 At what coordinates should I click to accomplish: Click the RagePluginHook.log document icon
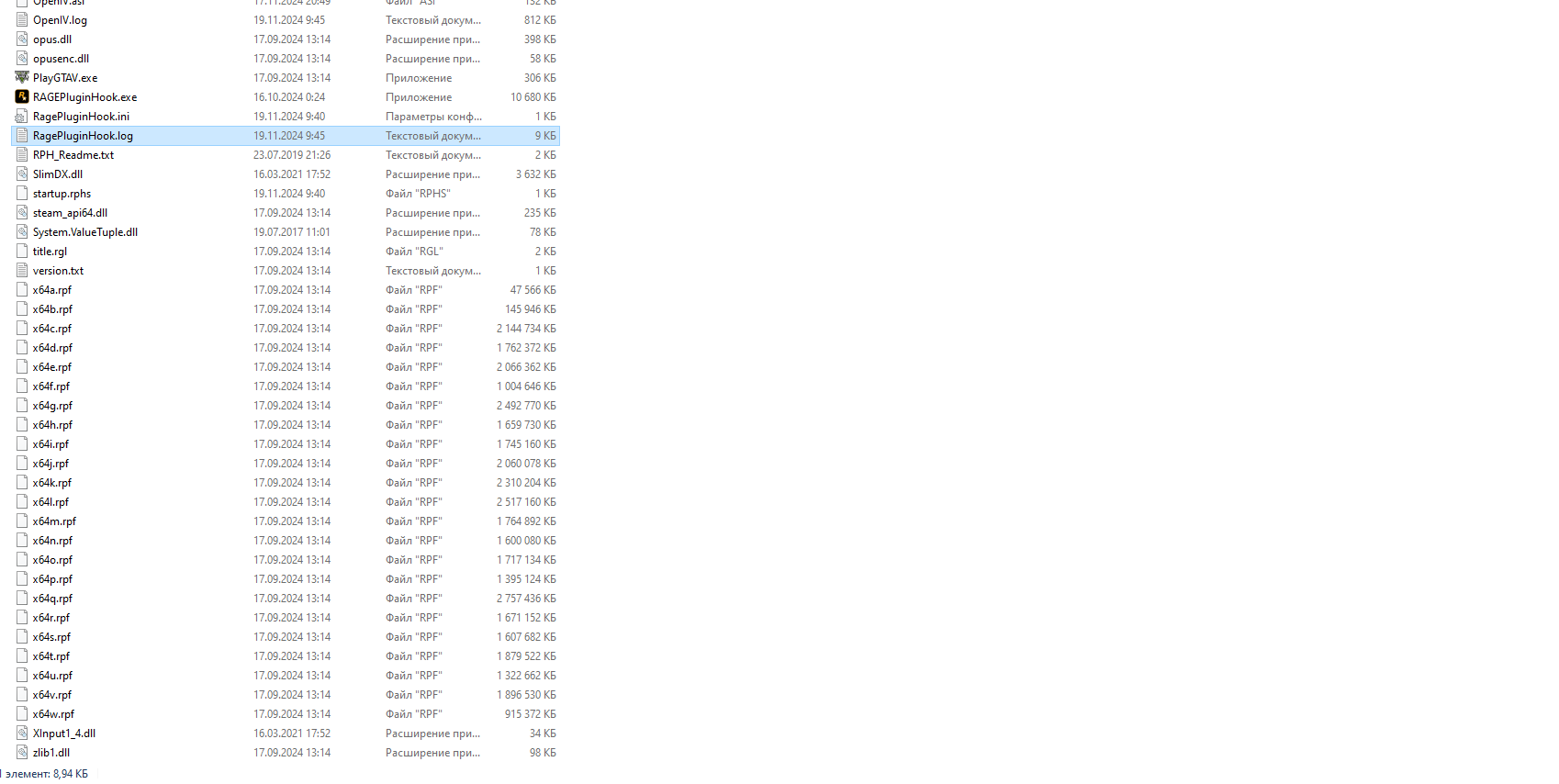(22, 135)
